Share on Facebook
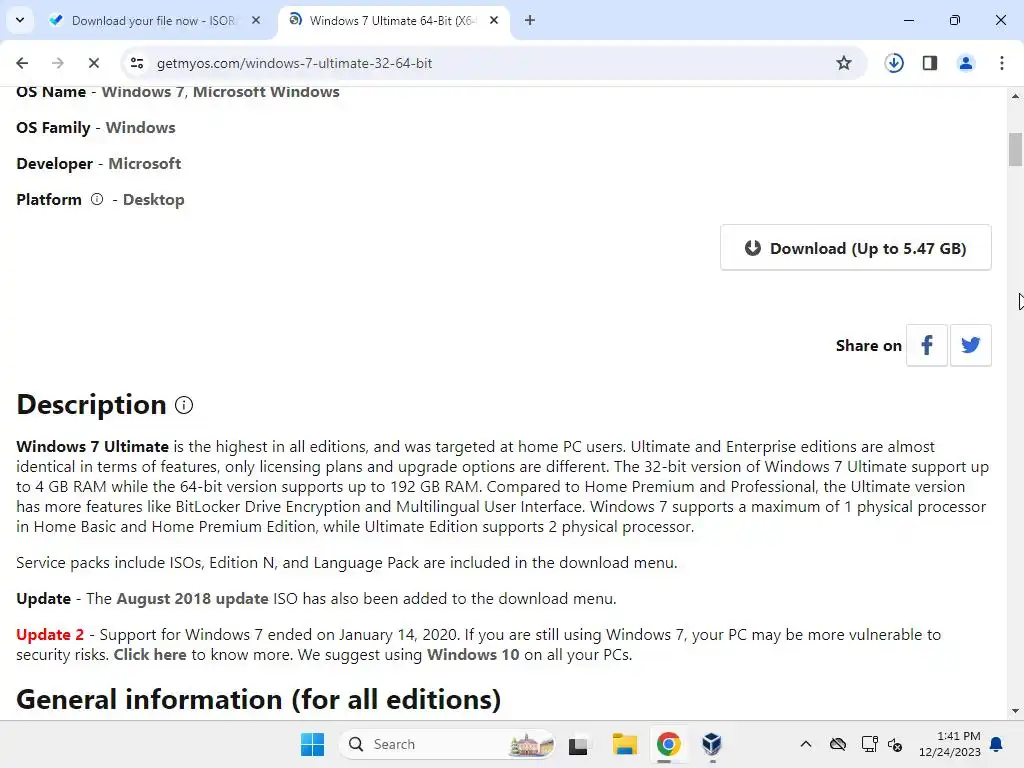The width and height of the screenshot is (1024, 768). [927, 345]
